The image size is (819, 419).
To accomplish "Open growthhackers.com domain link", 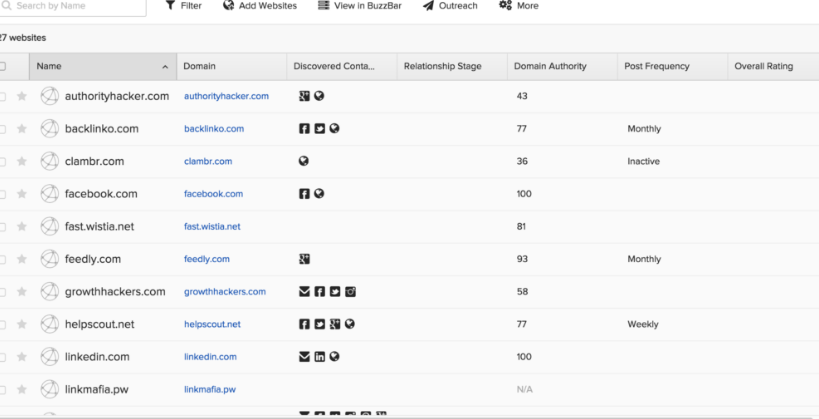I will coord(225,292).
